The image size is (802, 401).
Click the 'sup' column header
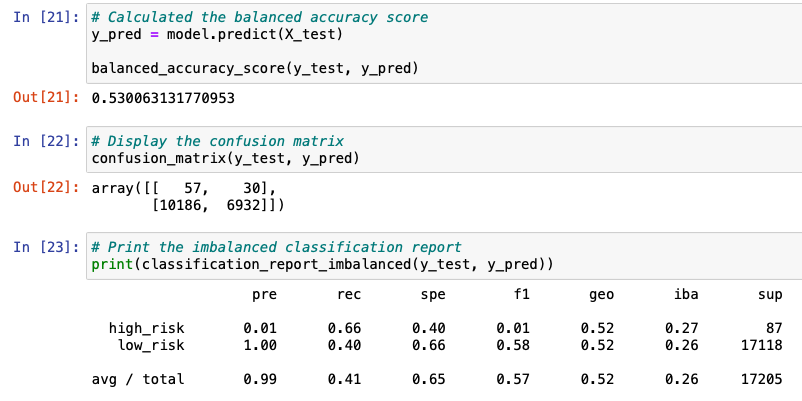(770, 295)
